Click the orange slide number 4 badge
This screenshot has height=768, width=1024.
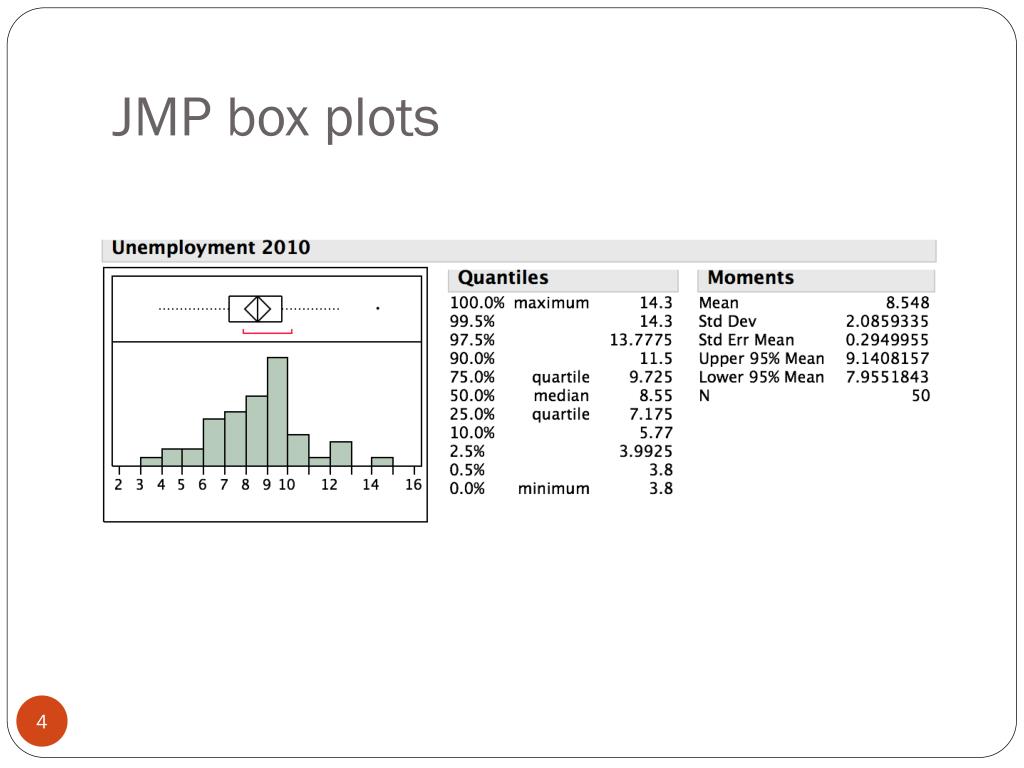[x=42, y=721]
